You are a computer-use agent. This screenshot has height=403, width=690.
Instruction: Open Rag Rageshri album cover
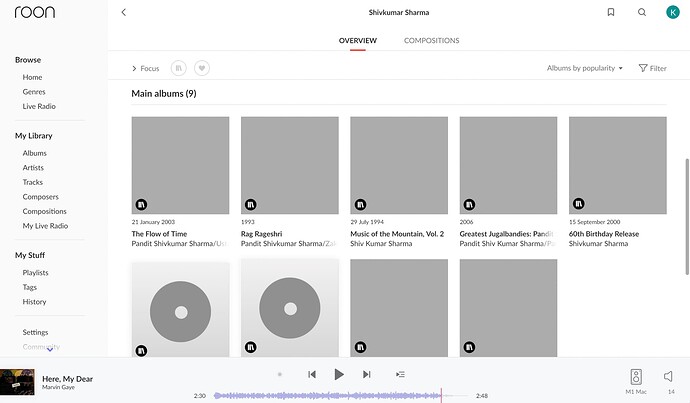tap(290, 165)
